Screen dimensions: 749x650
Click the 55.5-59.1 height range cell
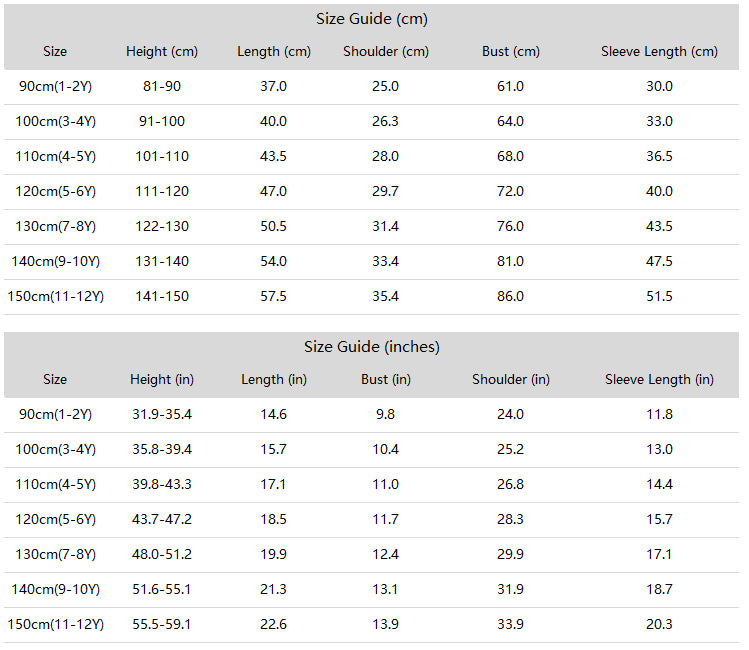[x=162, y=624]
